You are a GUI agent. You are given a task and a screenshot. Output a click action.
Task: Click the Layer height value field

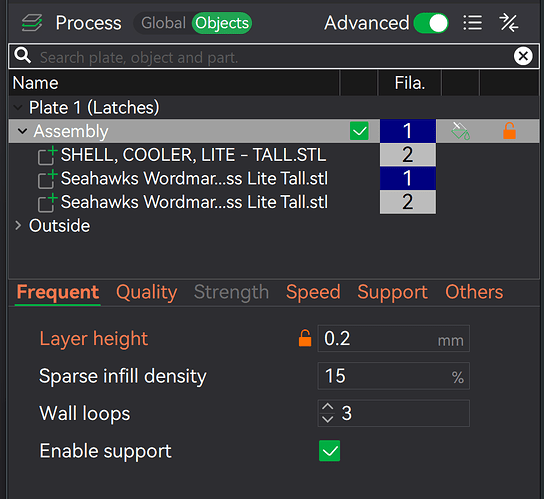pyautogui.click(x=393, y=339)
